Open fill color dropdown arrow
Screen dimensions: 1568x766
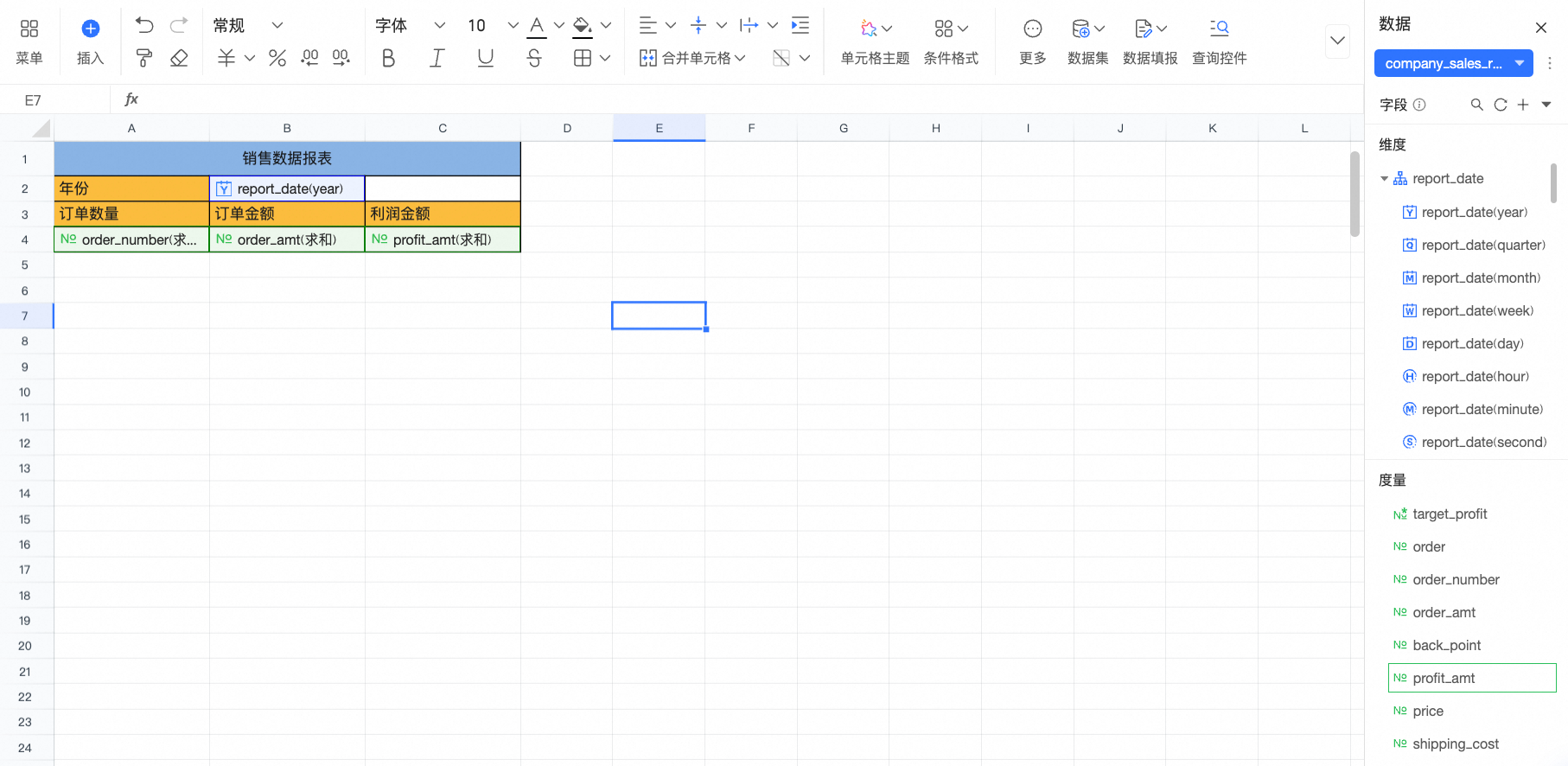[x=605, y=26]
